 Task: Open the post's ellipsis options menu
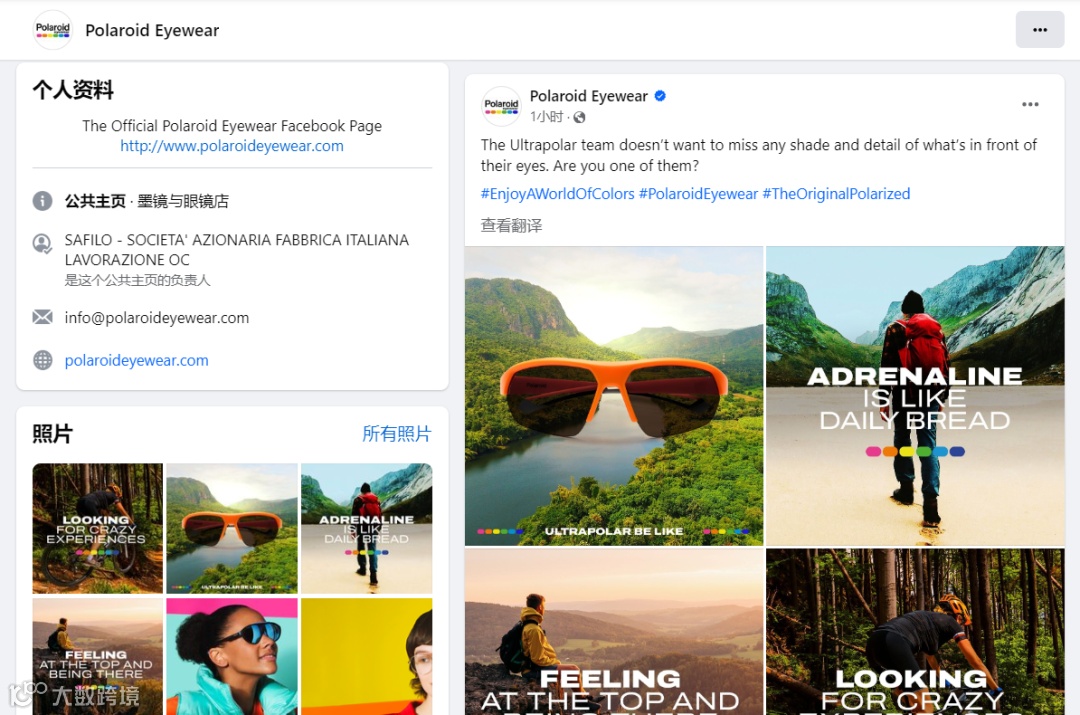pyautogui.click(x=1030, y=104)
